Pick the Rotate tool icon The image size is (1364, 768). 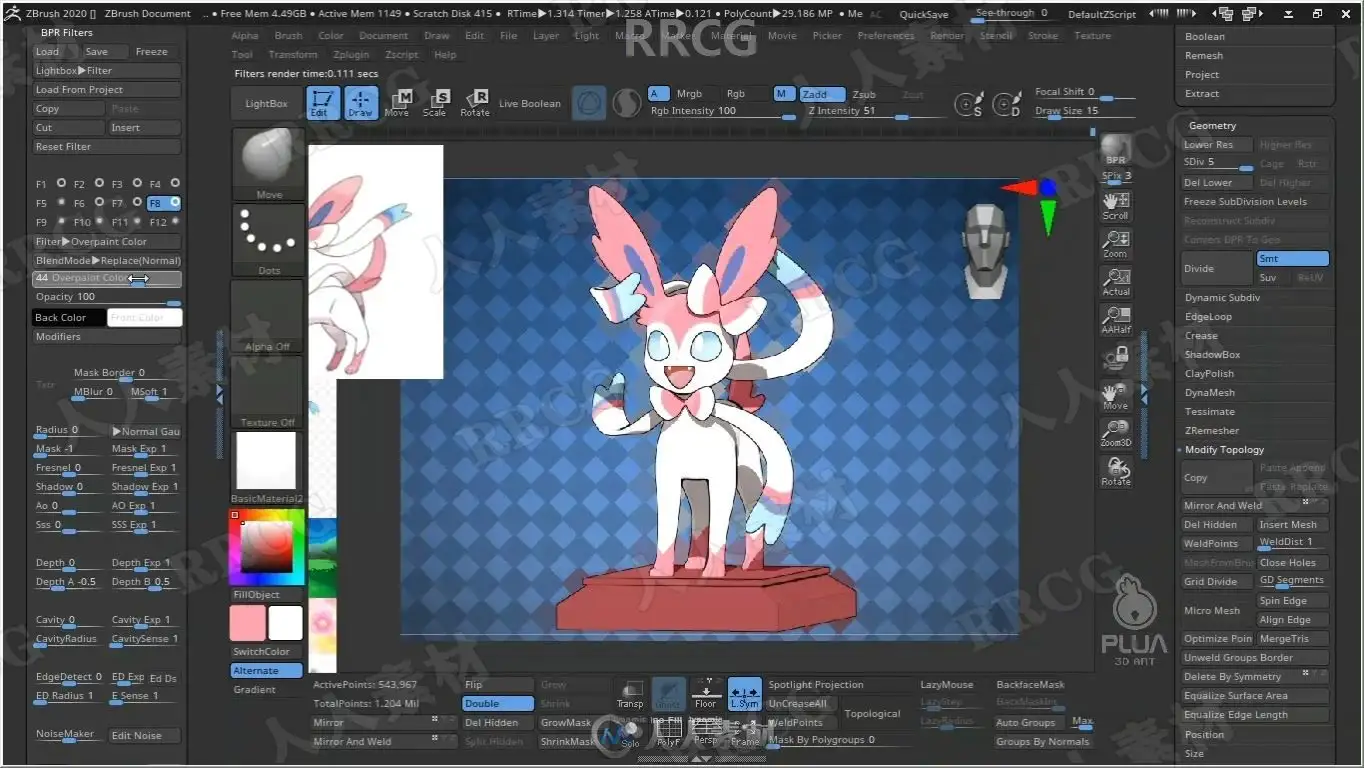pos(475,103)
